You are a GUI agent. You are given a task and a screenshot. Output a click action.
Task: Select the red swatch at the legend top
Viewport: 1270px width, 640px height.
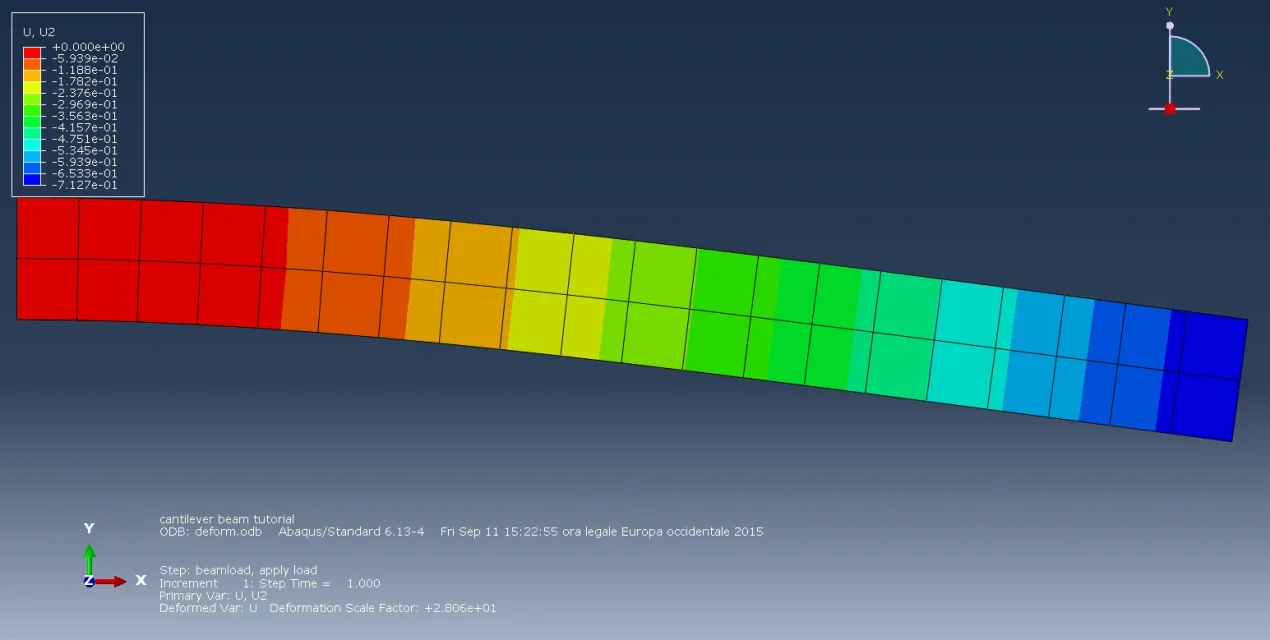point(32,51)
